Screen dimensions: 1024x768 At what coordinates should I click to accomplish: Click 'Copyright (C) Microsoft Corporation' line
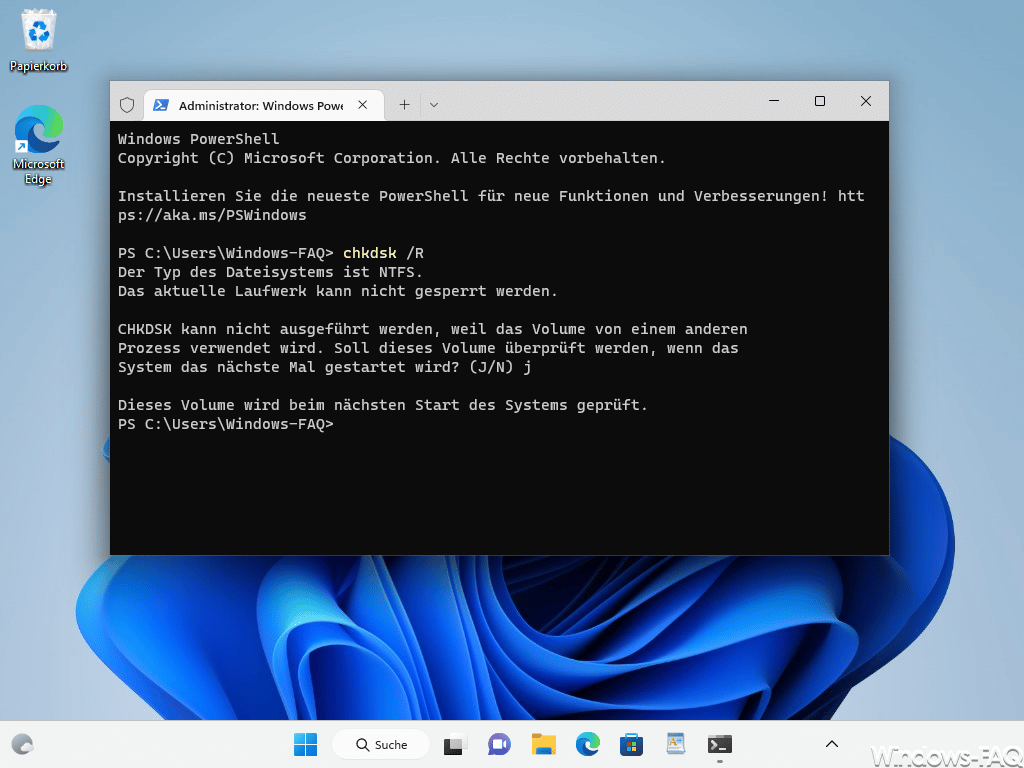tap(392, 158)
